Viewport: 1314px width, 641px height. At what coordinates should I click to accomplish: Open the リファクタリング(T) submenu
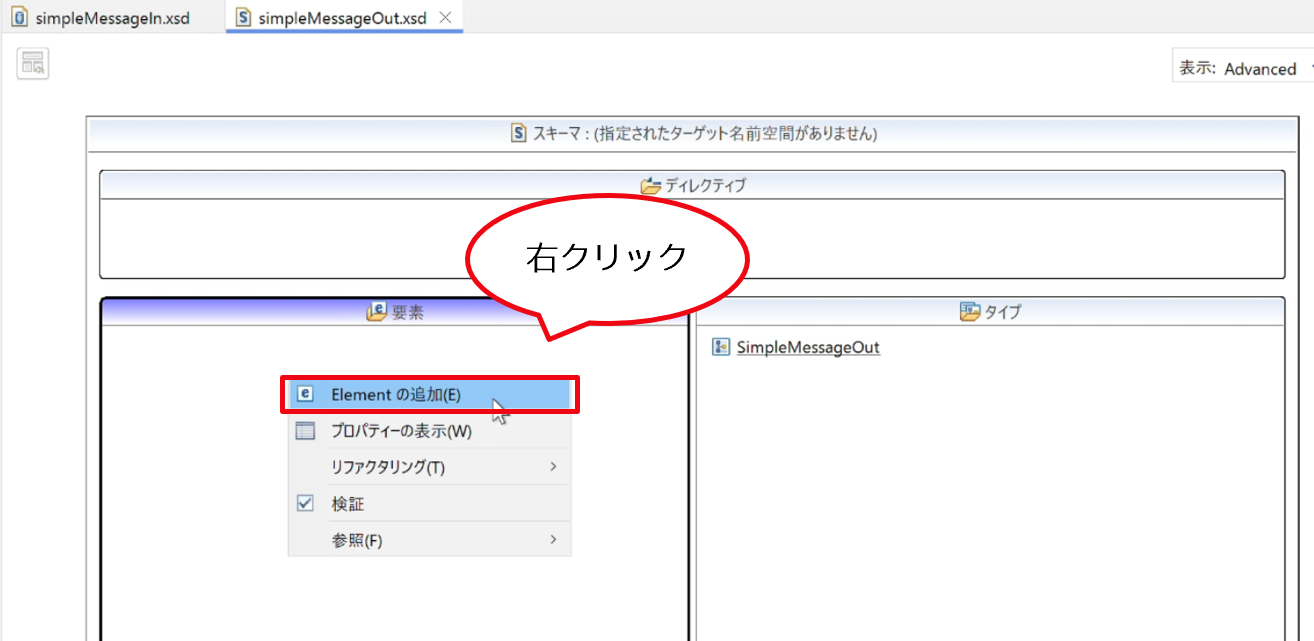pos(429,467)
